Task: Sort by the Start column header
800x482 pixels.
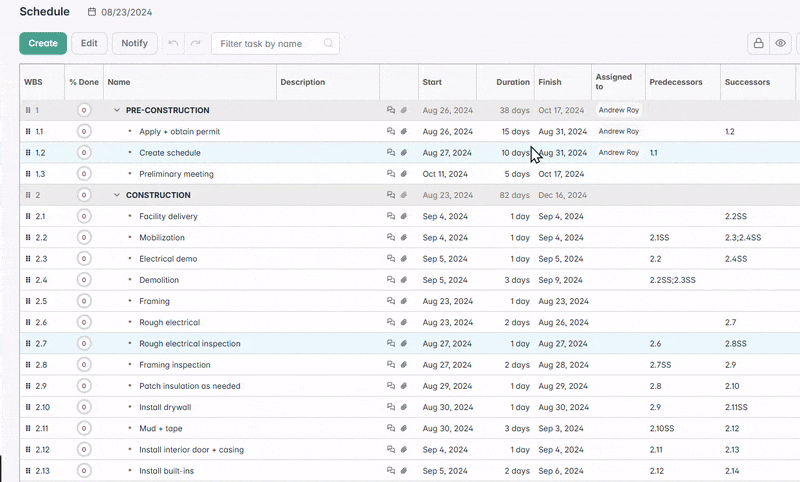Action: point(432,82)
